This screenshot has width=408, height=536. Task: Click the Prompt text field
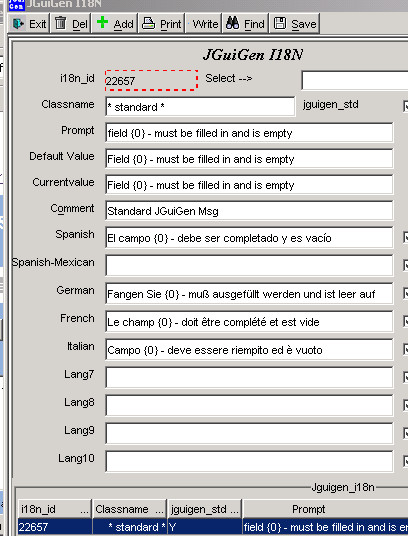(249, 133)
